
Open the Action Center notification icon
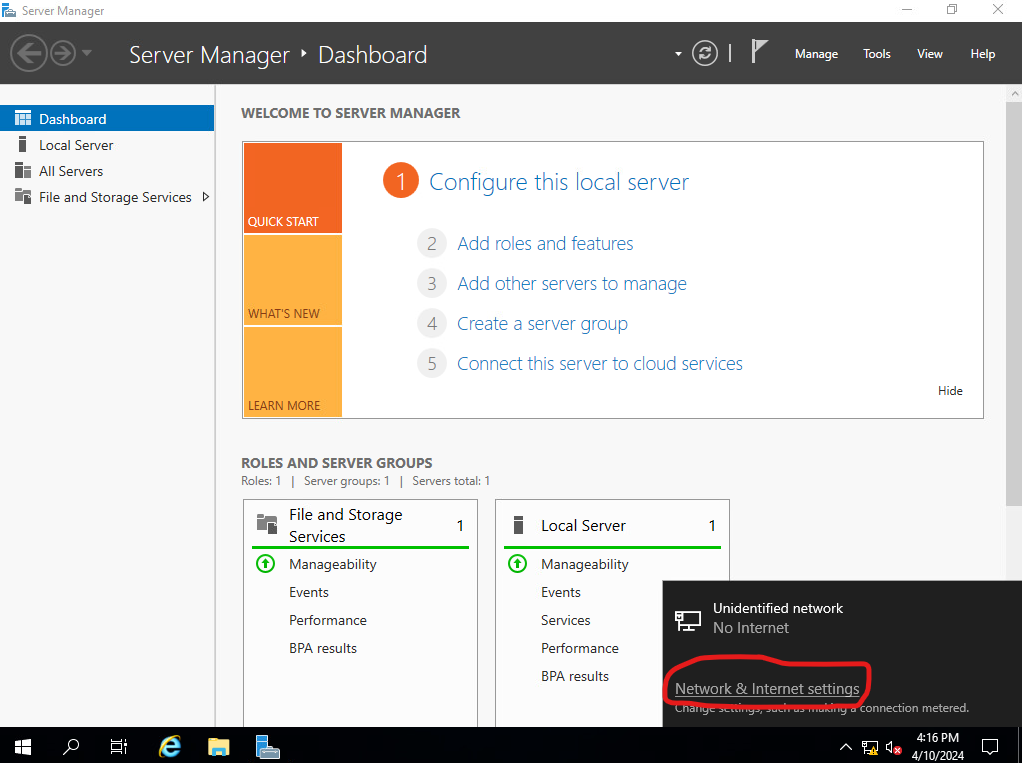coord(990,747)
